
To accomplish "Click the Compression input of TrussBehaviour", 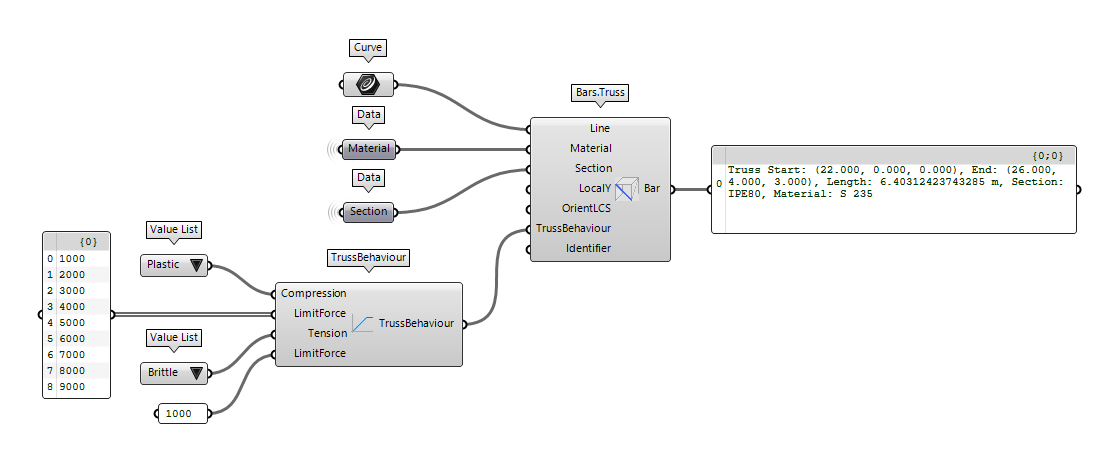I will (x=313, y=294).
